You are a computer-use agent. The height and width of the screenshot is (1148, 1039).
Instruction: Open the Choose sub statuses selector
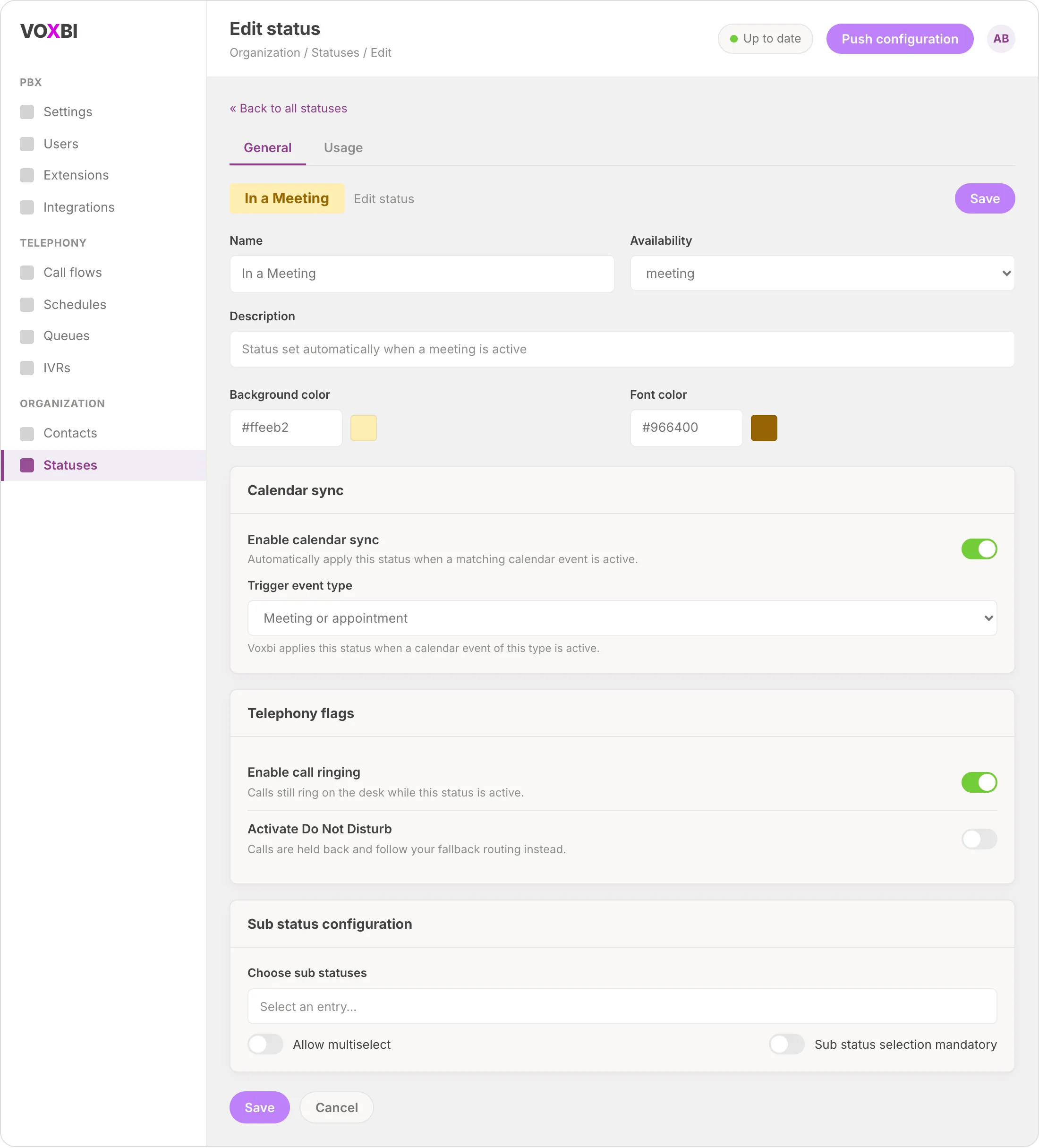tap(622, 1006)
